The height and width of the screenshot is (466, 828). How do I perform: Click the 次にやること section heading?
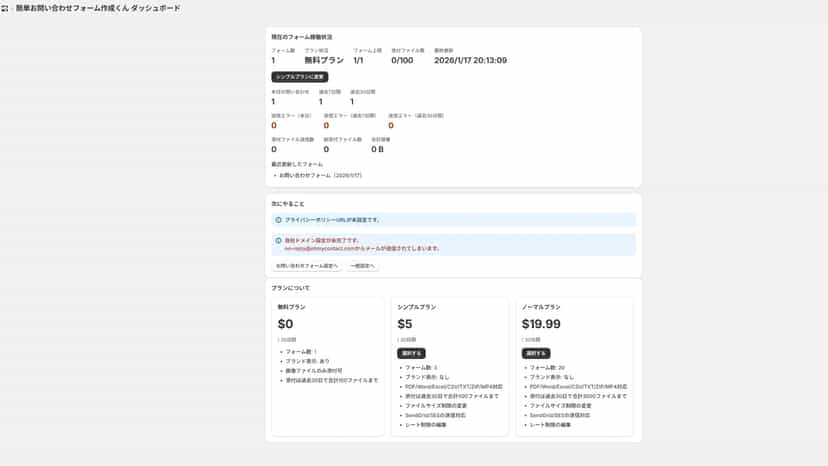288,203
